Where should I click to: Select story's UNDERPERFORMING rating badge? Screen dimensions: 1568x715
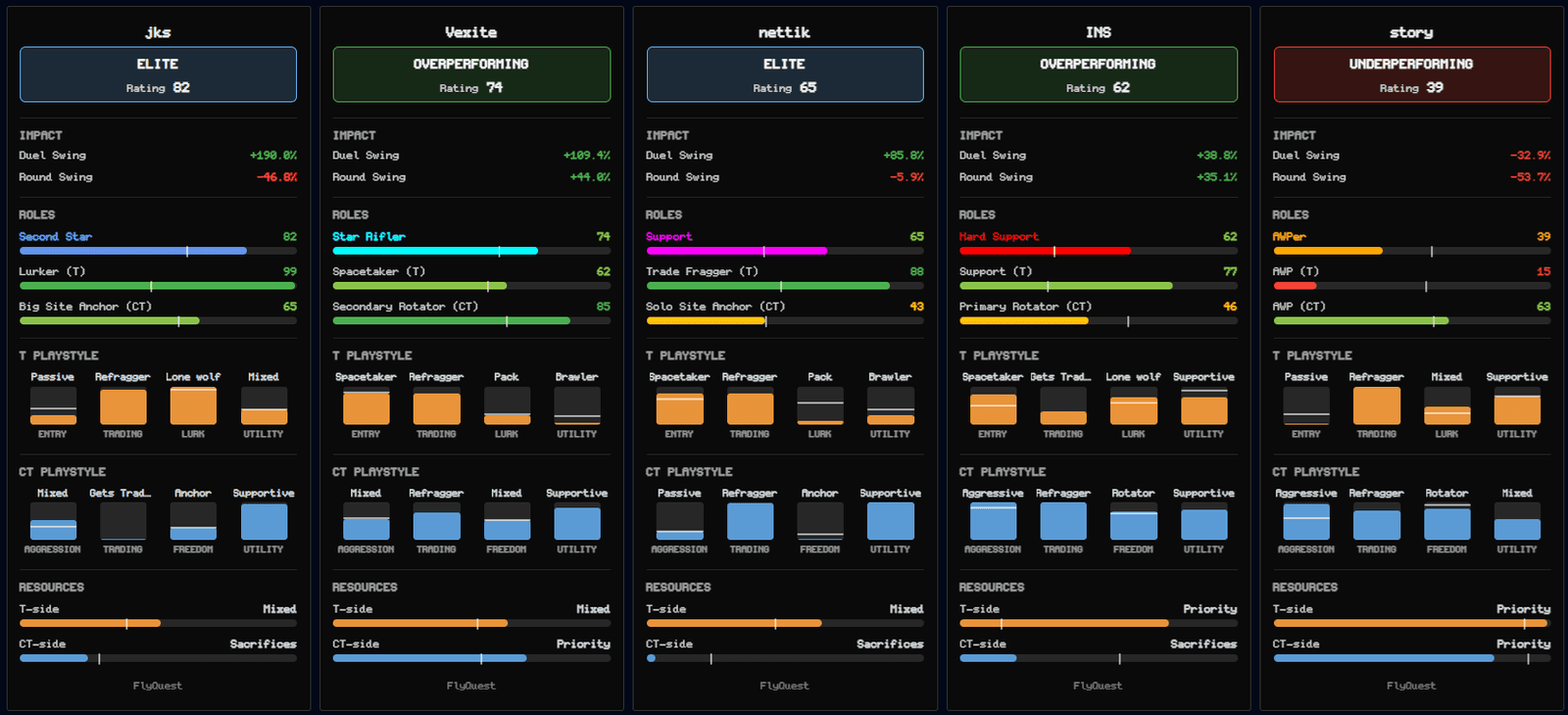click(1411, 74)
